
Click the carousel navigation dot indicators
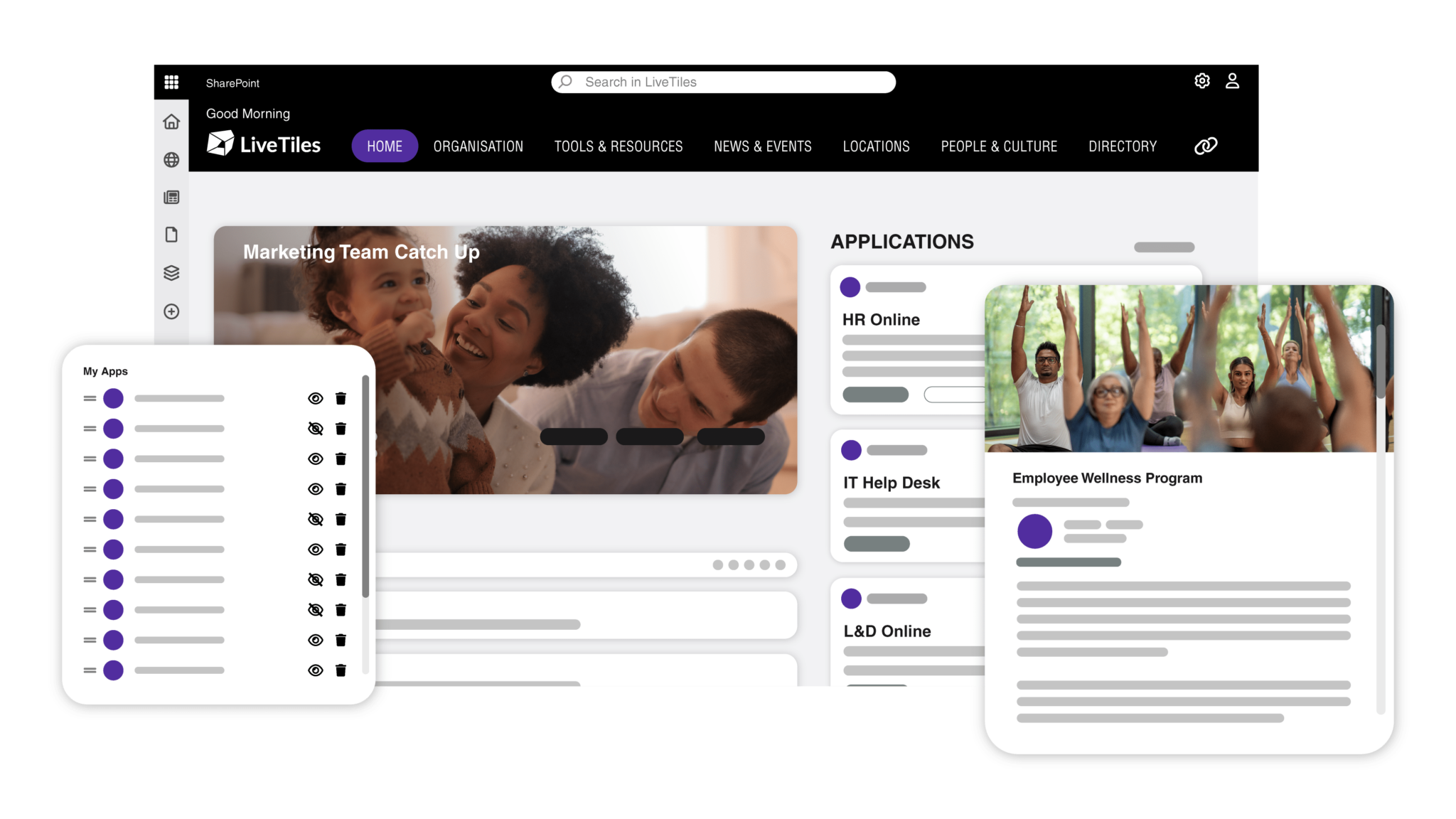click(749, 565)
